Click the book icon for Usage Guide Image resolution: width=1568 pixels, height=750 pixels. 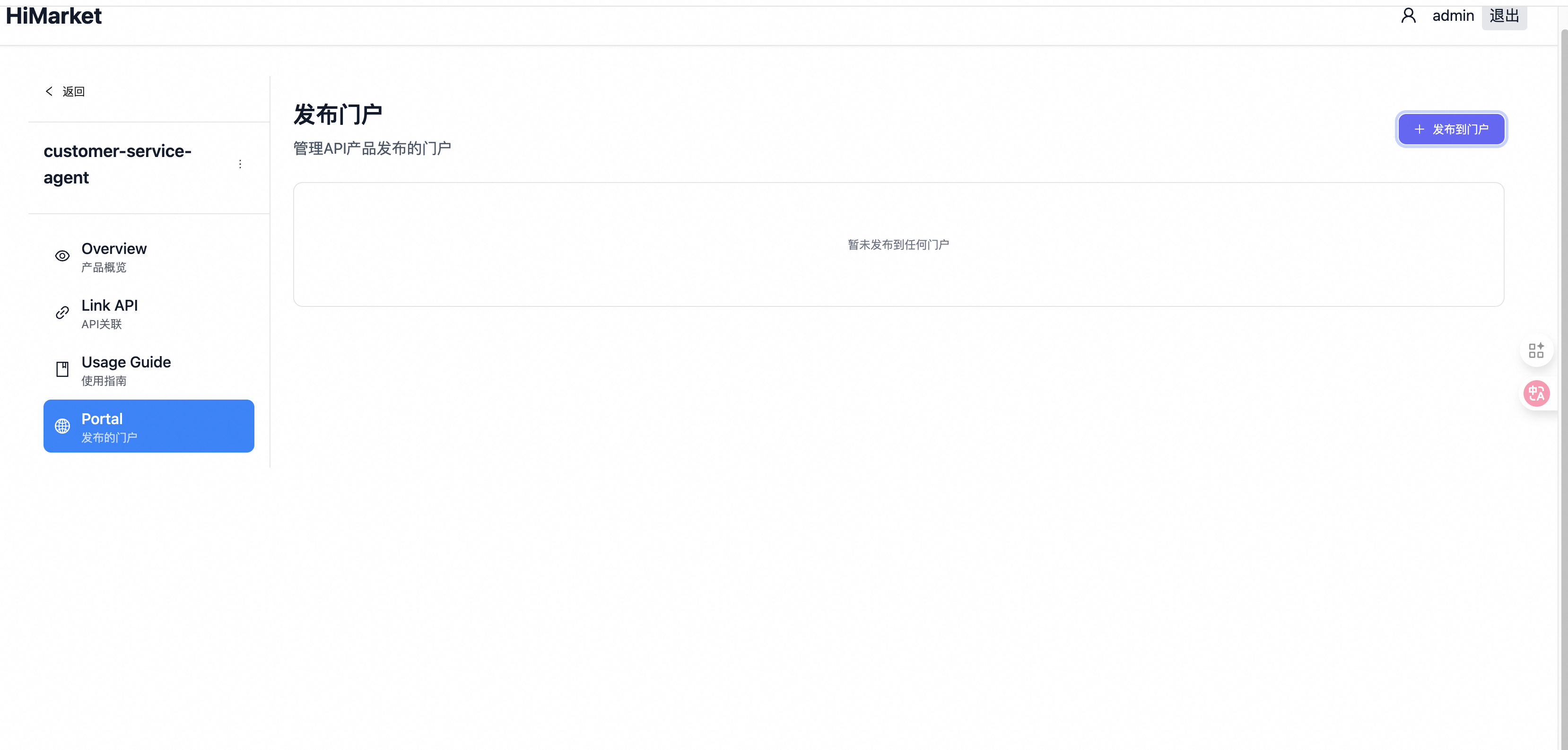pos(62,369)
